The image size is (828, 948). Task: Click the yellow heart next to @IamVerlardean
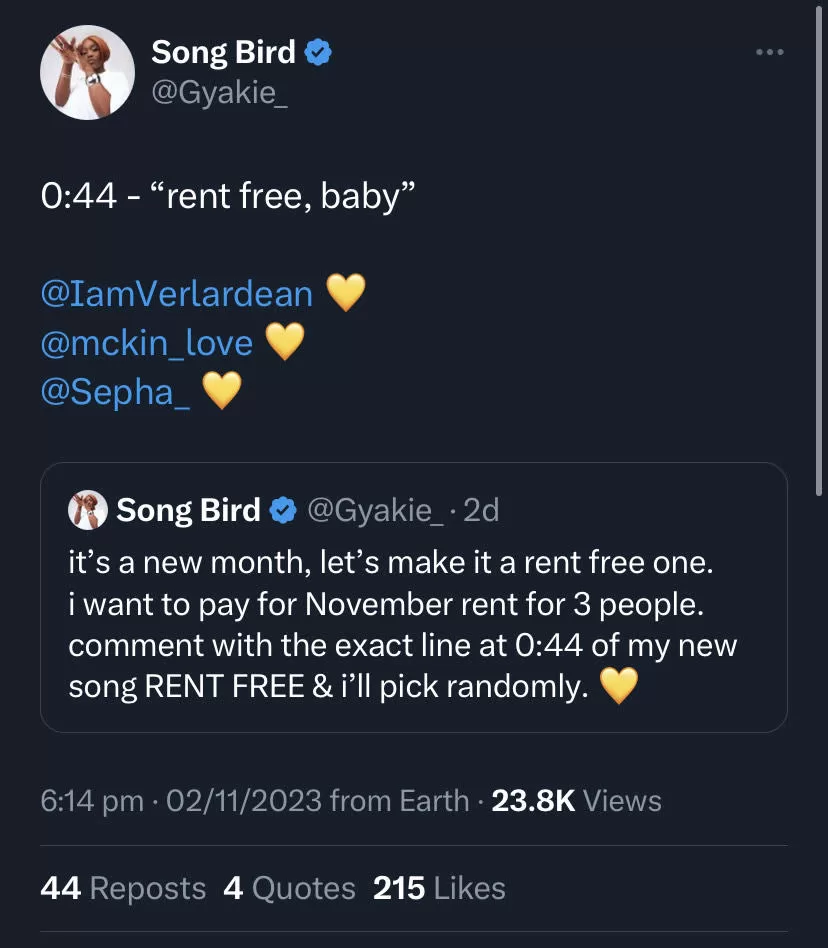(x=346, y=294)
